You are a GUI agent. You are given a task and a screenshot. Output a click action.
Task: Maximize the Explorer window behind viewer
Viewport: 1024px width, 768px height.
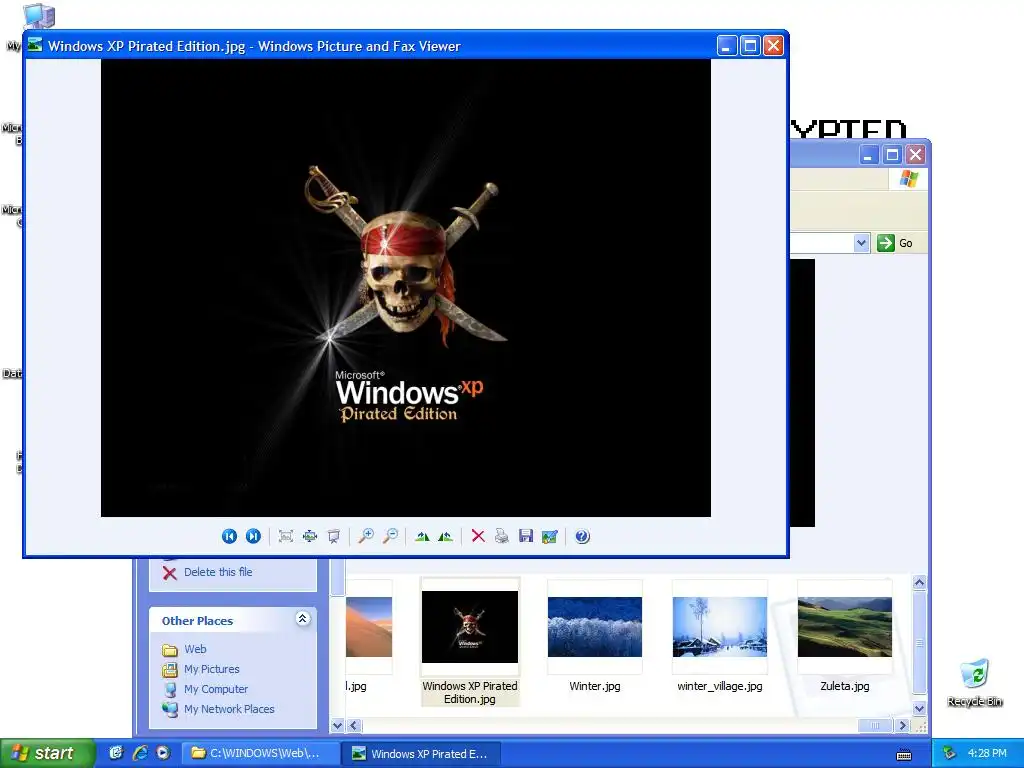click(x=892, y=155)
